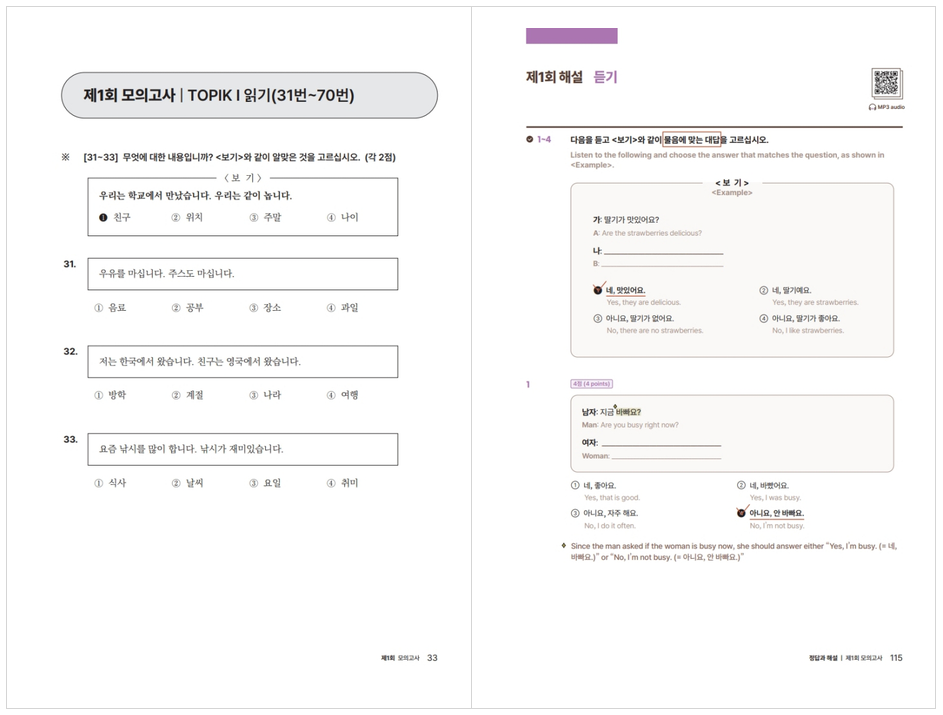Viewport: 943px width, 715px height.
Task: Click page number 33
Action: 432,658
